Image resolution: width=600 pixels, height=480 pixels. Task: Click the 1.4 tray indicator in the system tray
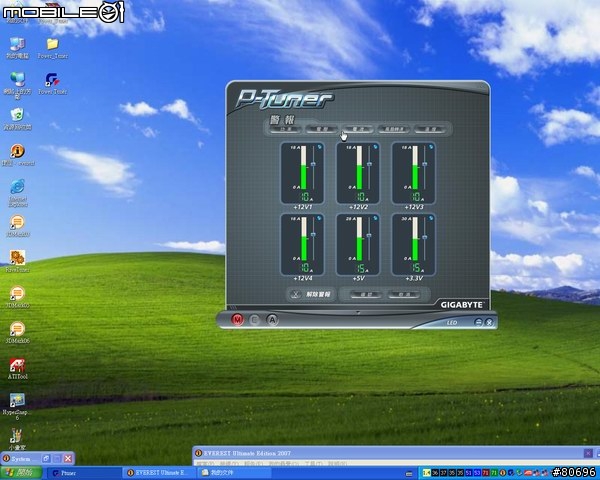[x=426, y=473]
